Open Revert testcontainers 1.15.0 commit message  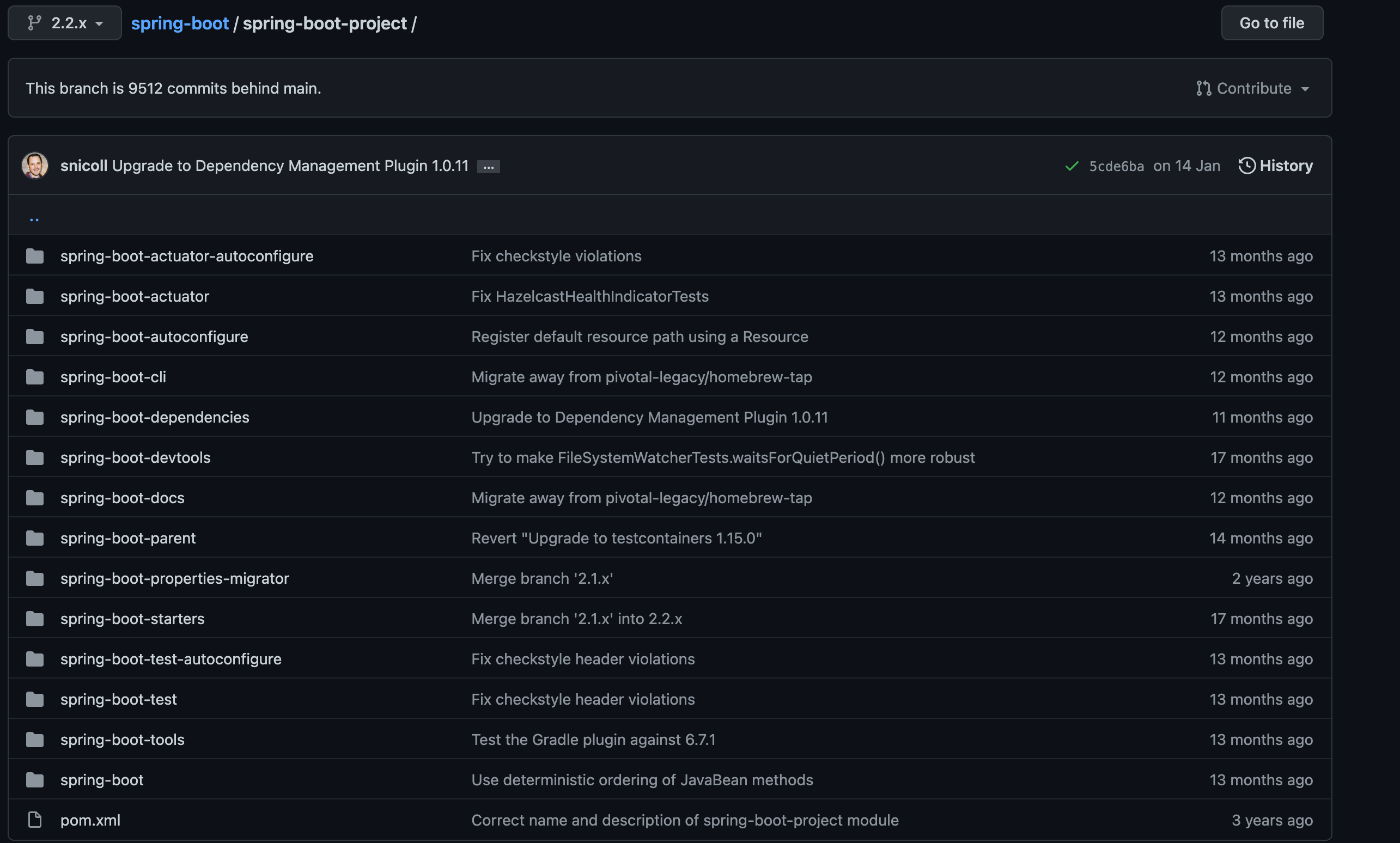point(616,538)
